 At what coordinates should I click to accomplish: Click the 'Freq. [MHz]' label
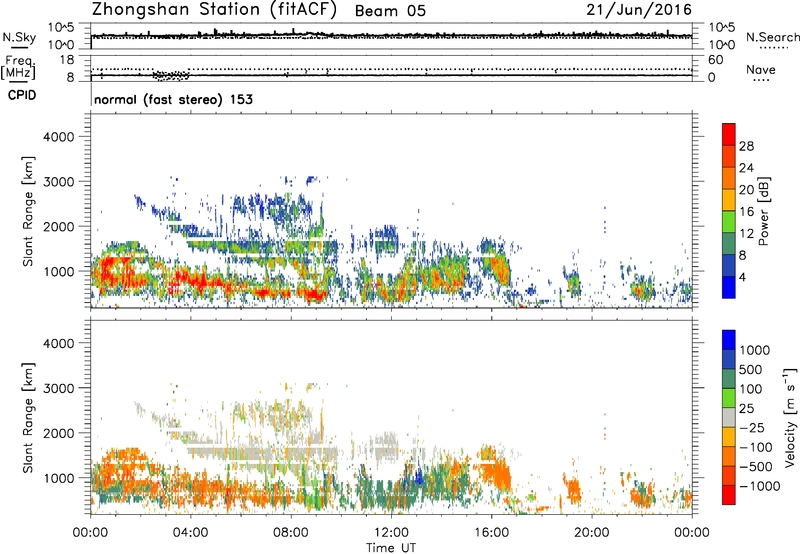(x=19, y=68)
